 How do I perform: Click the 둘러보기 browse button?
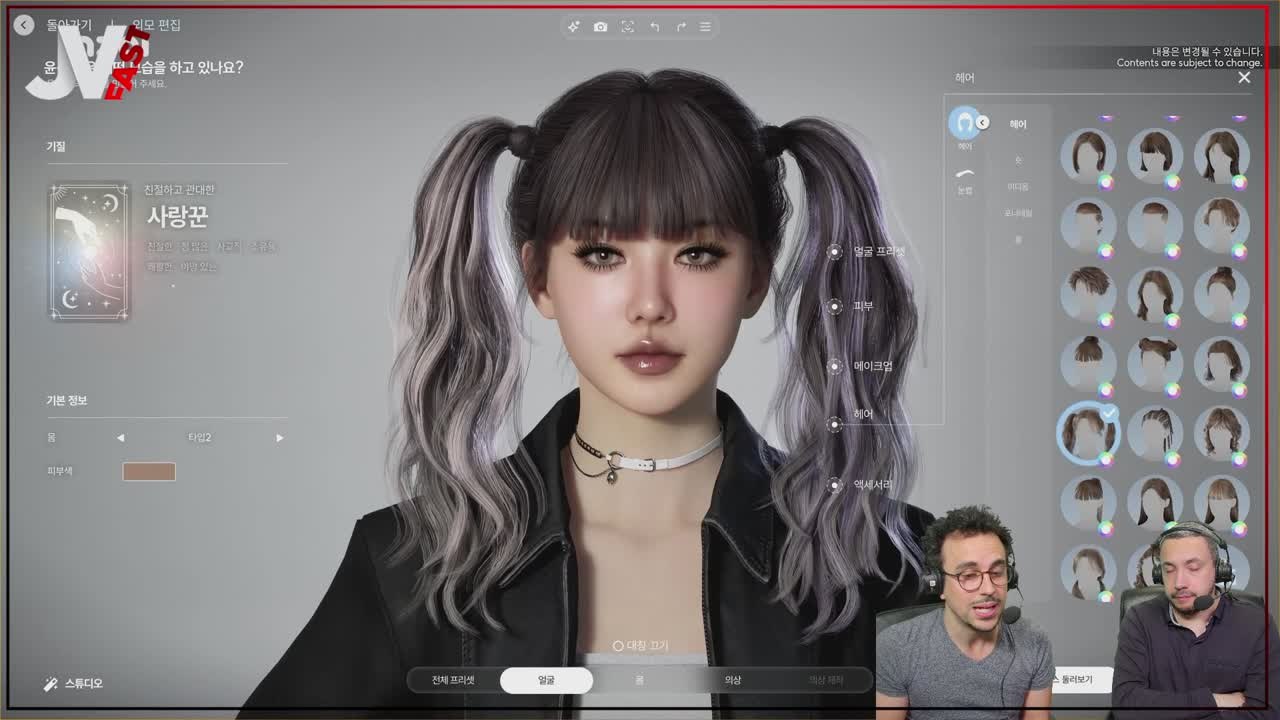1080,680
